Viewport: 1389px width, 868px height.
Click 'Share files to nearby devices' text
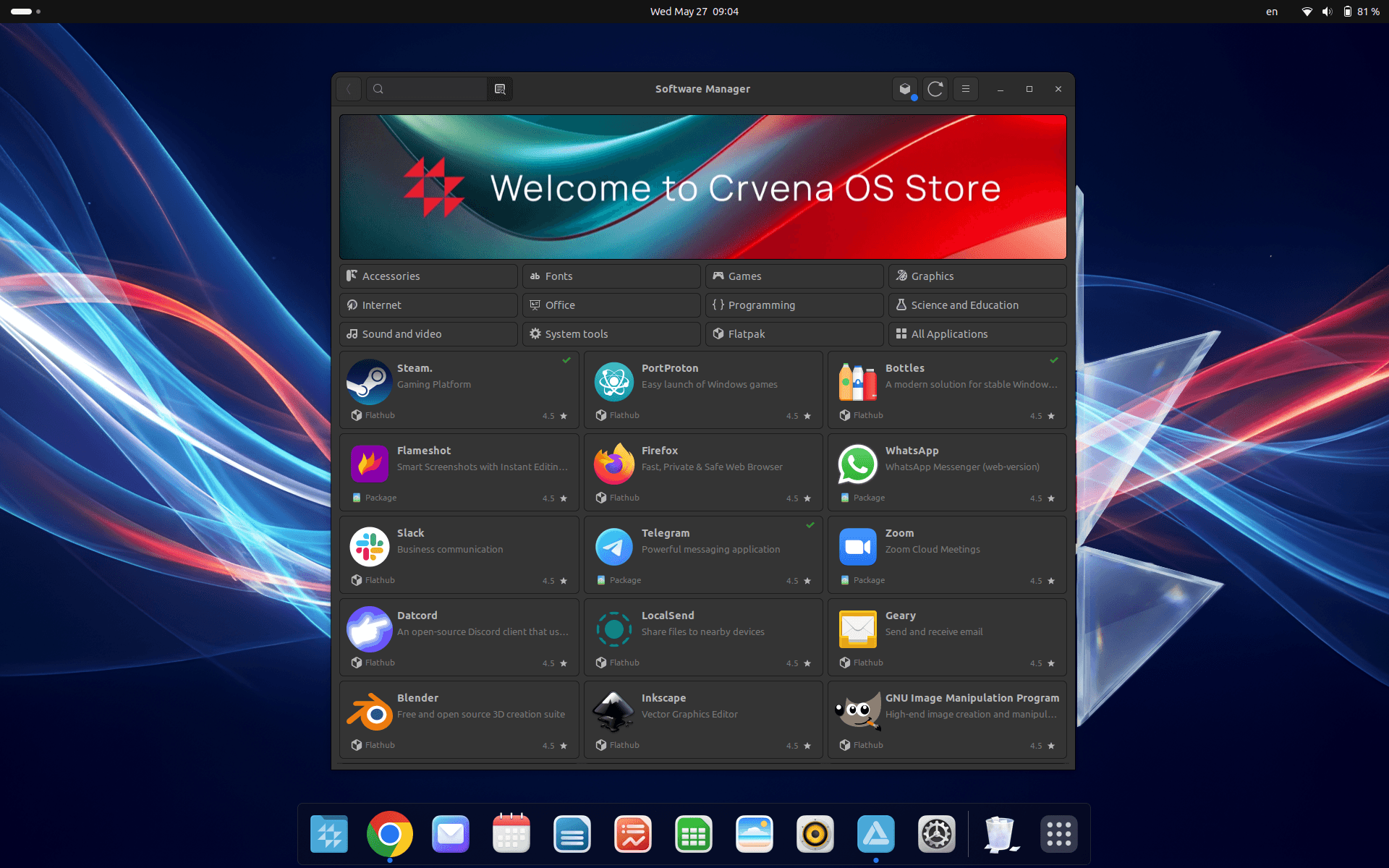click(702, 632)
